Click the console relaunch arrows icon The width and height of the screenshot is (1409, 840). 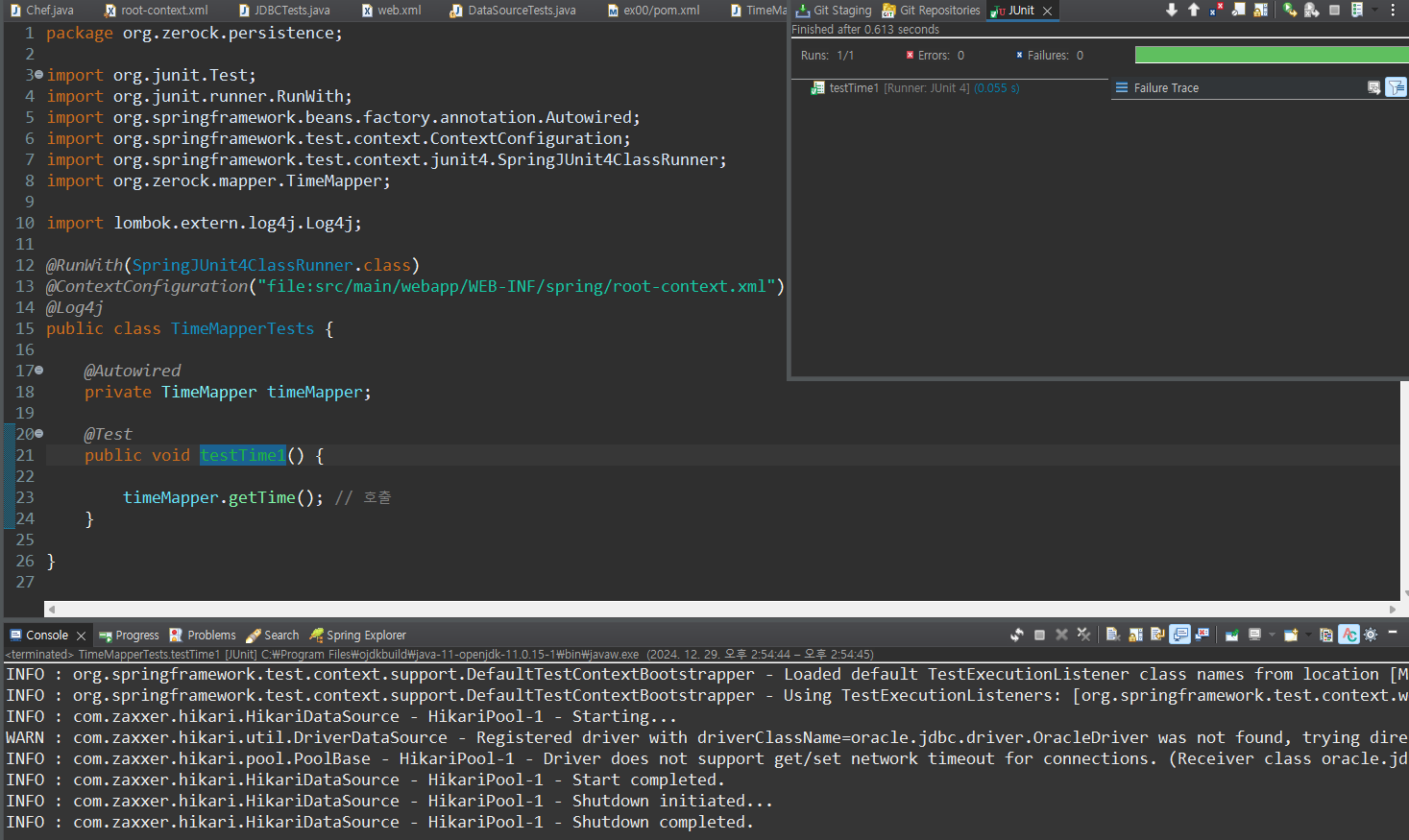tap(1017, 635)
